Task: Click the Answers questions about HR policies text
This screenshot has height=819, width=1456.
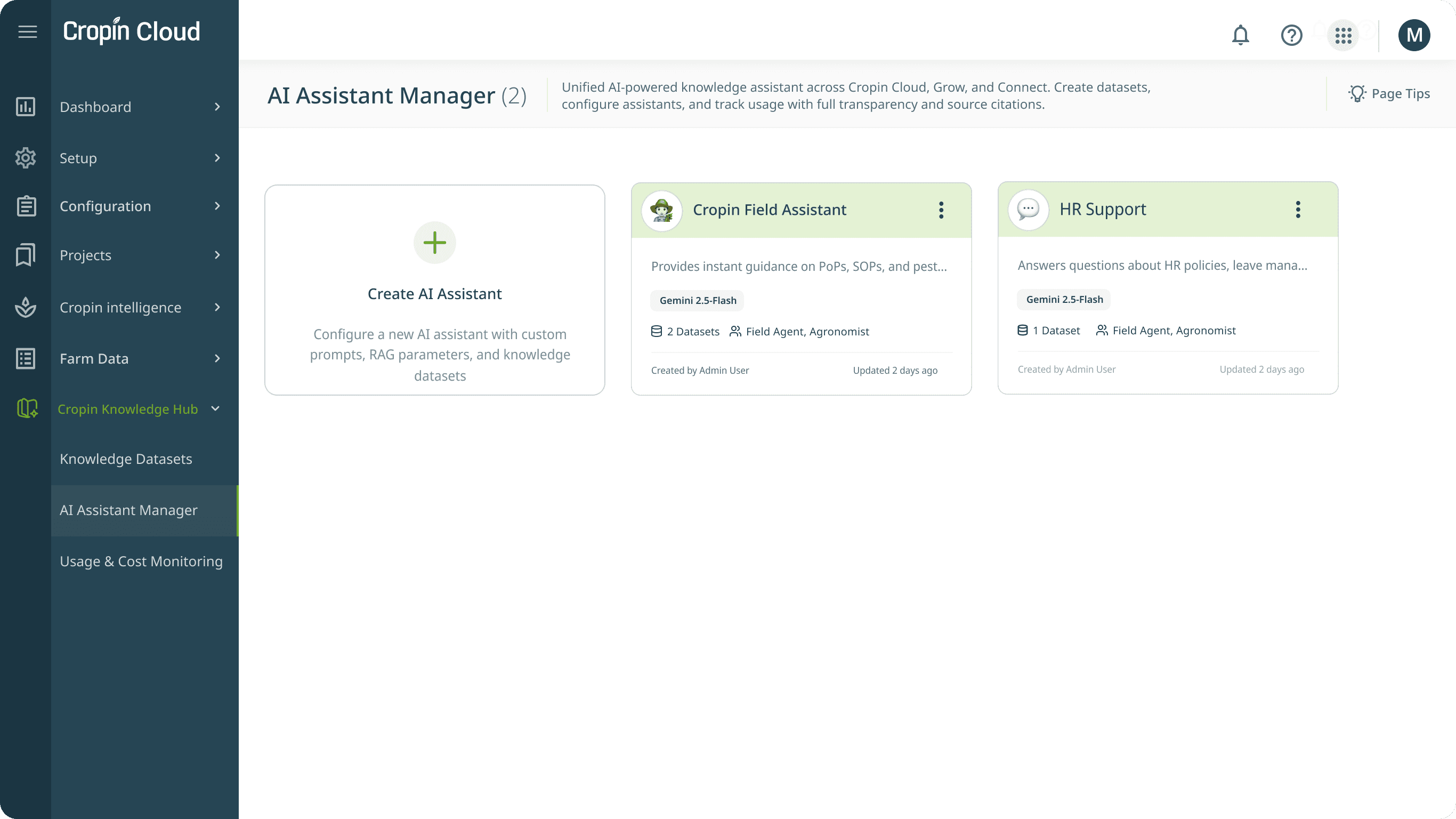Action: [1162, 266]
